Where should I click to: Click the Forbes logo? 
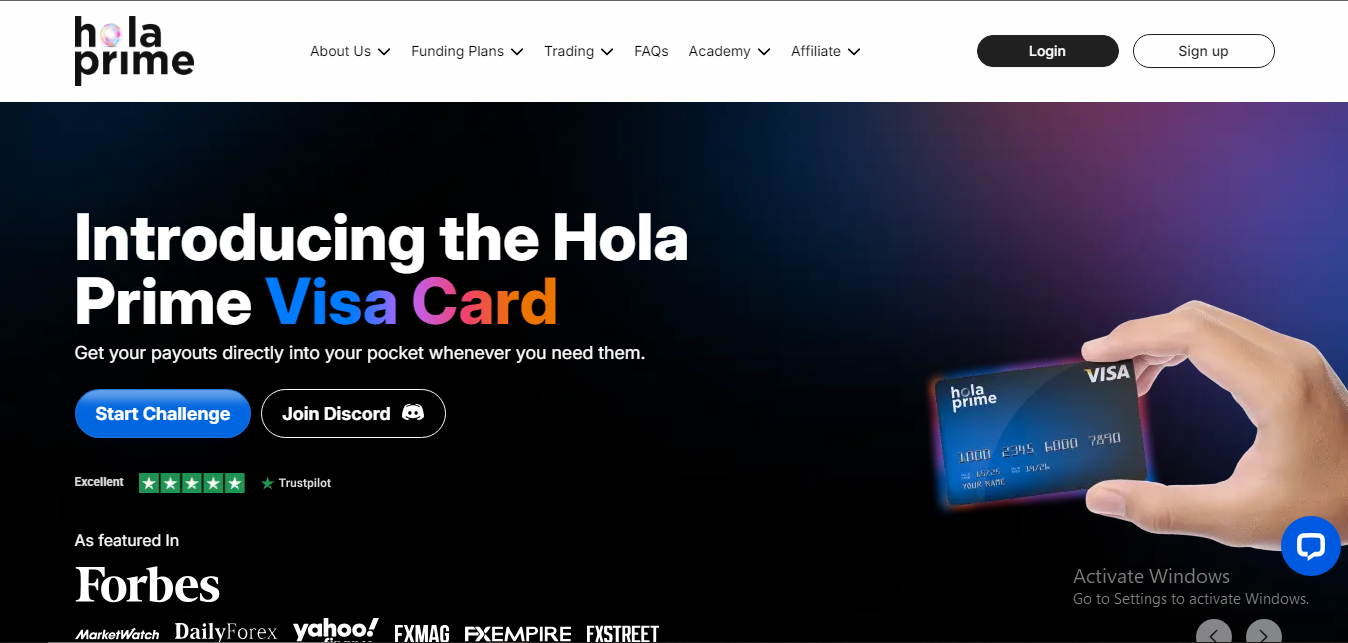[x=148, y=585]
